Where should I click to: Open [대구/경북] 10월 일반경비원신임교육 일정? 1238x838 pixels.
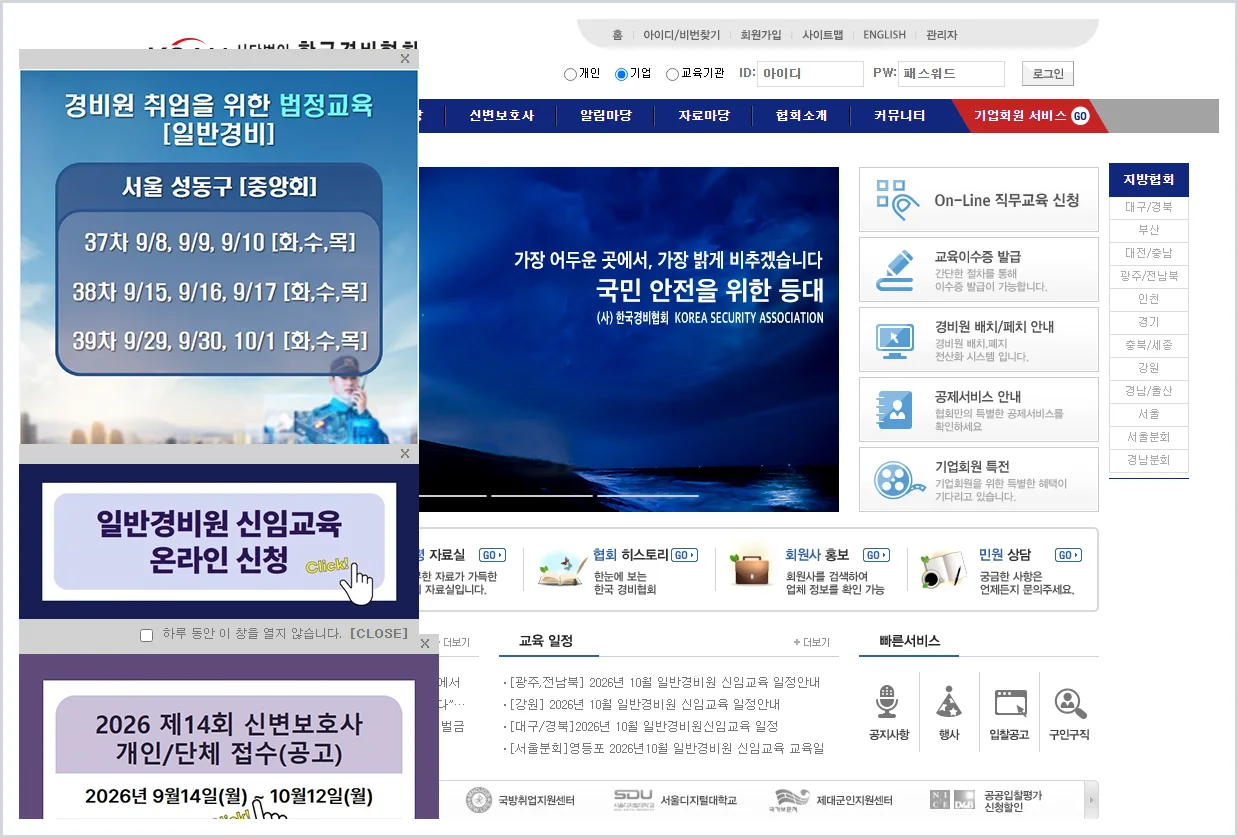click(643, 727)
